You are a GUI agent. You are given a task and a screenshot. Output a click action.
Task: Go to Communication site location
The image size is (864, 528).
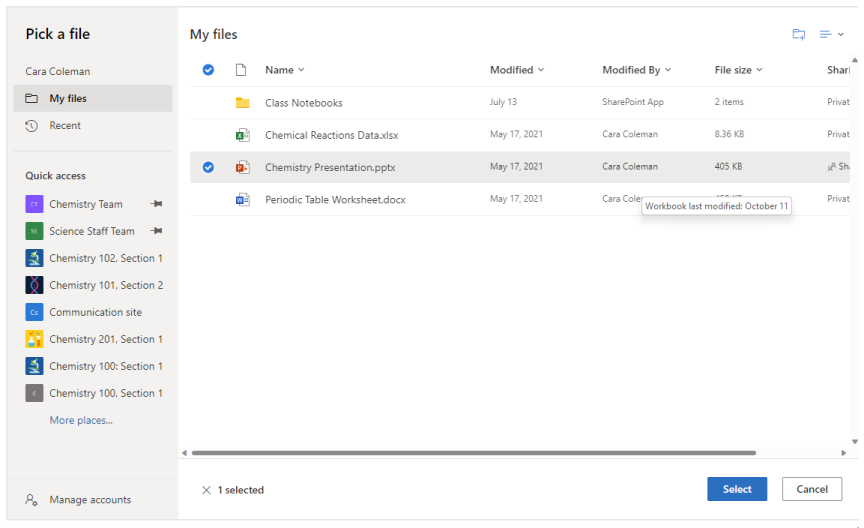(95, 312)
